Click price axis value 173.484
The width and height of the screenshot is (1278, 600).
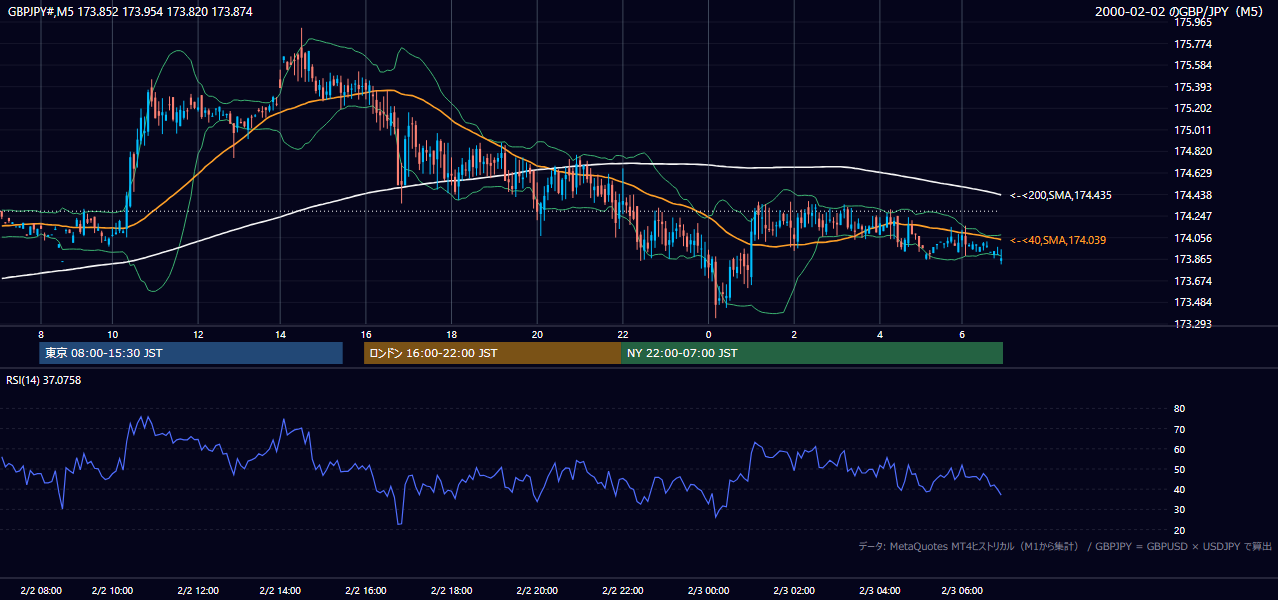coord(1193,302)
